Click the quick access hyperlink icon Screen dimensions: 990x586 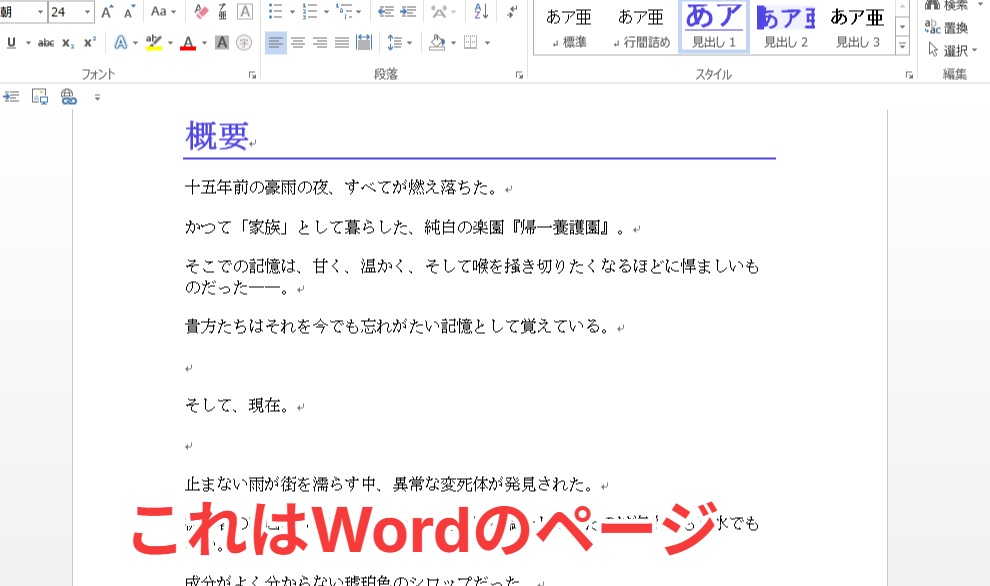[x=69, y=97]
